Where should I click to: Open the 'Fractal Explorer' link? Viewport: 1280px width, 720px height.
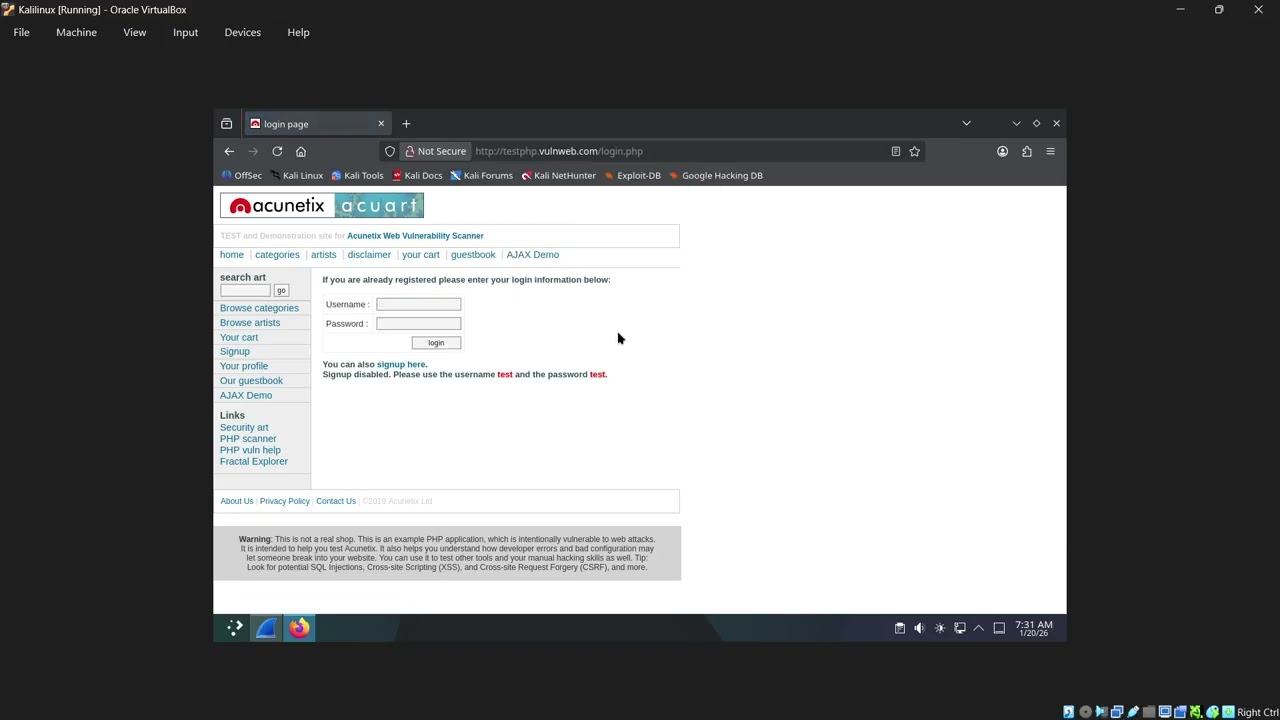pyautogui.click(x=254, y=461)
